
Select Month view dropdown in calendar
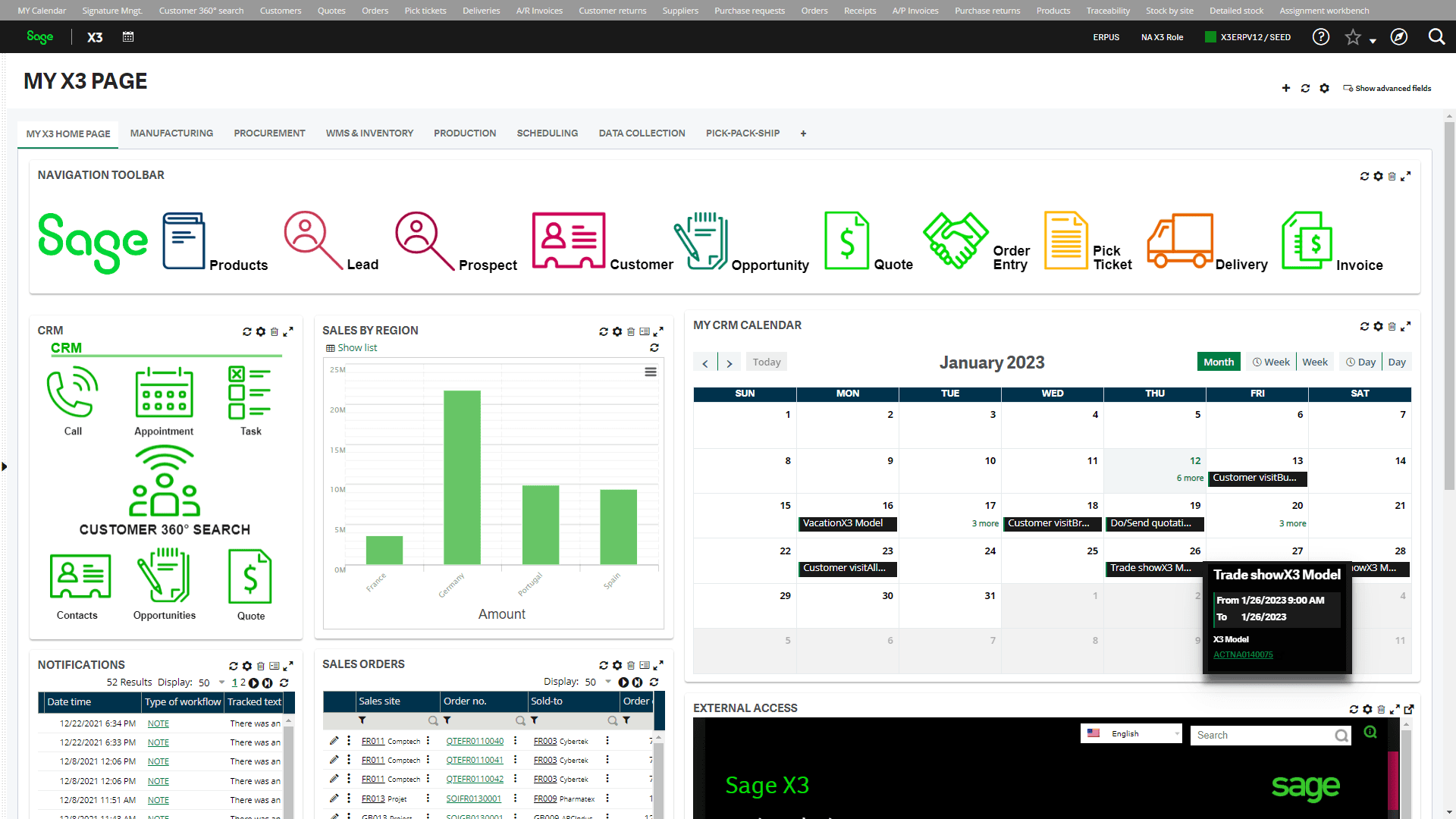point(1218,362)
